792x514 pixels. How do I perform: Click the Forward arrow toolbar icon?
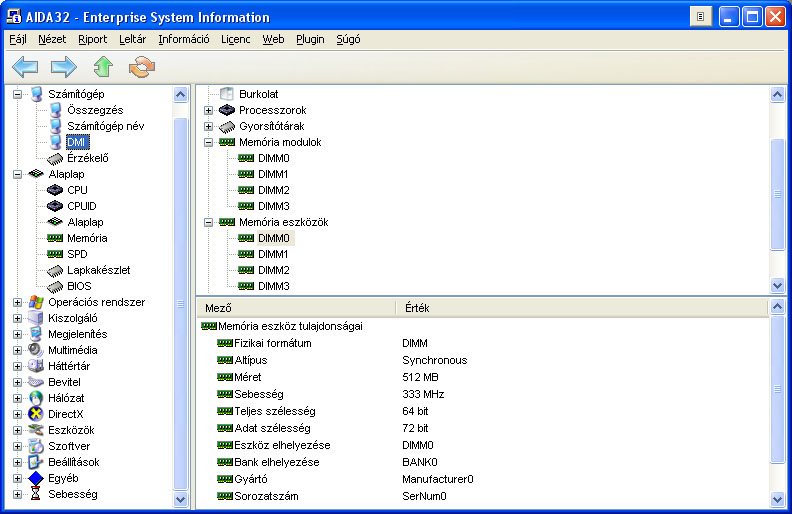(64, 67)
